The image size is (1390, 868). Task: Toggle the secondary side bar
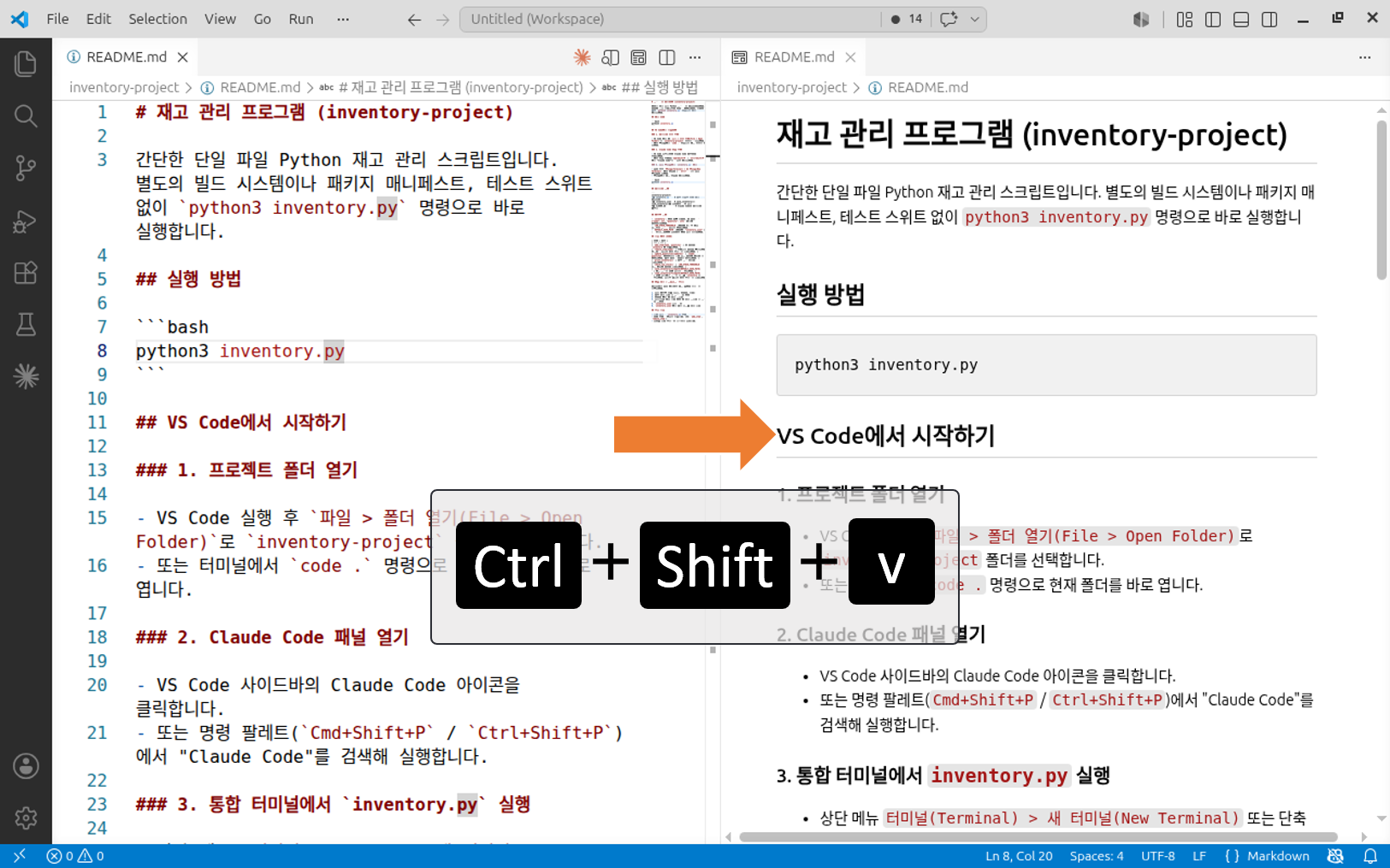coord(1269,19)
